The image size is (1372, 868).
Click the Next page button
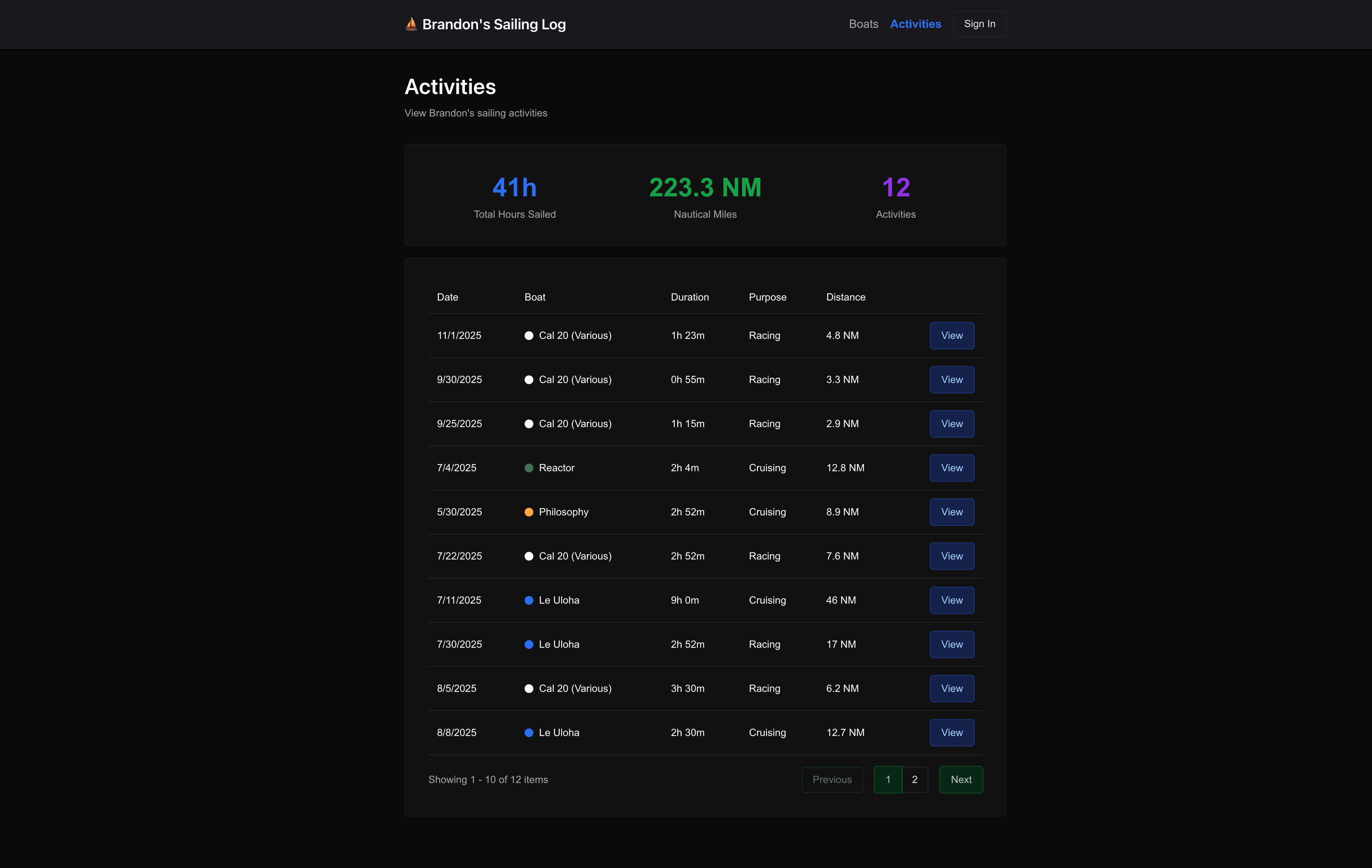click(x=961, y=780)
